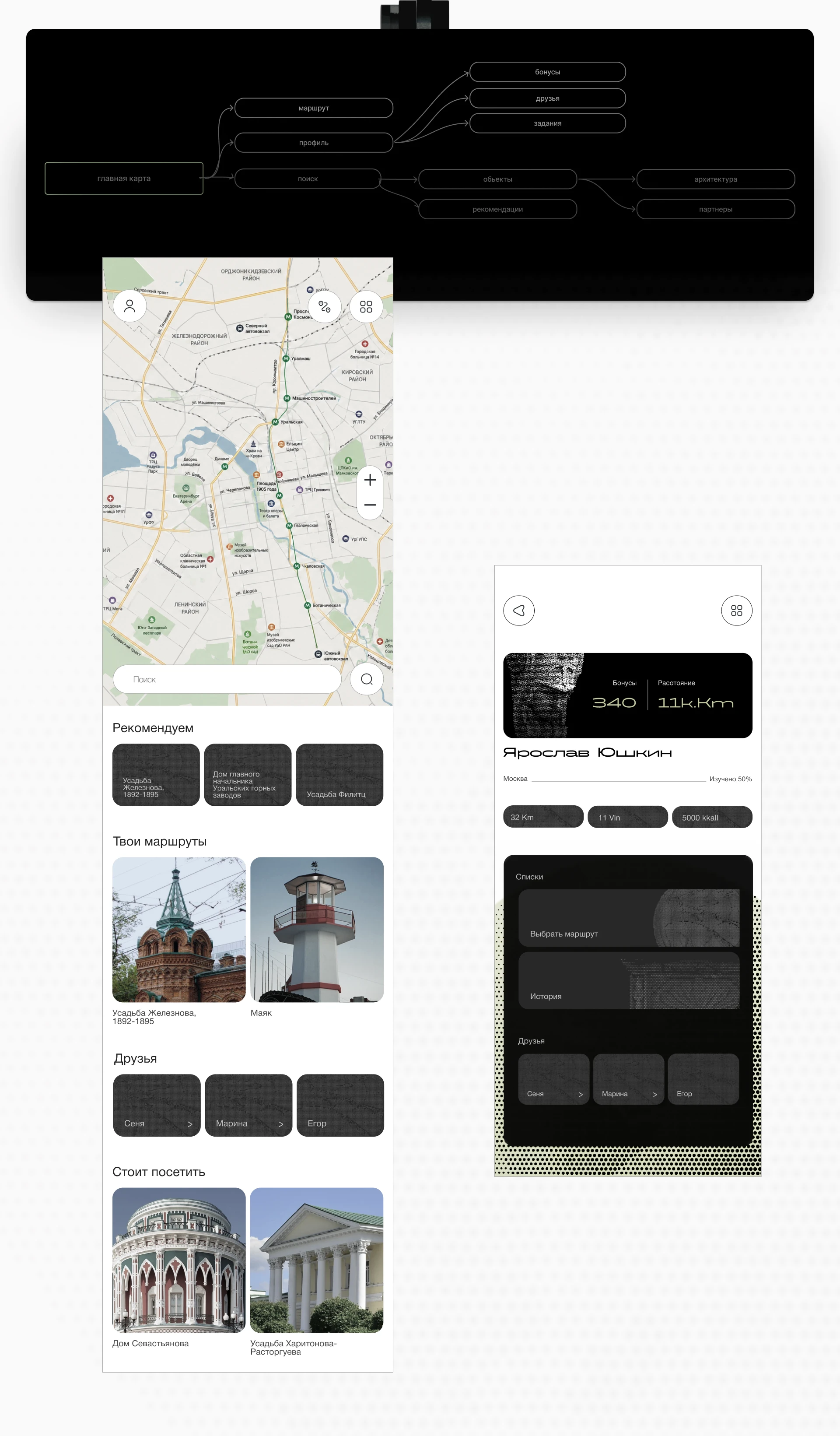Tap the back arrow on profile screen
This screenshot has height=1436, width=840.
519,610
